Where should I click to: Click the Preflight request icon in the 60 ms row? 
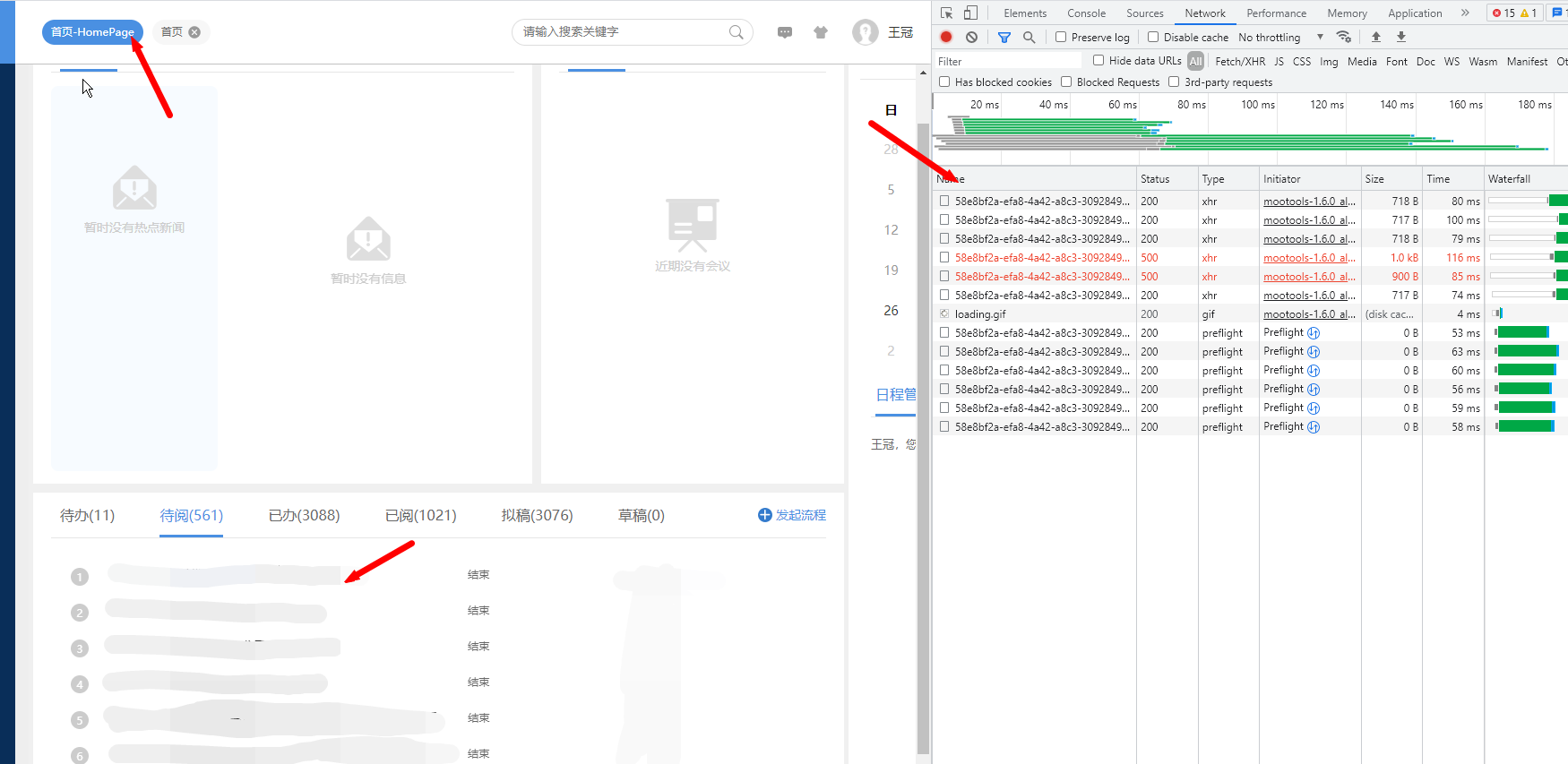click(1314, 371)
